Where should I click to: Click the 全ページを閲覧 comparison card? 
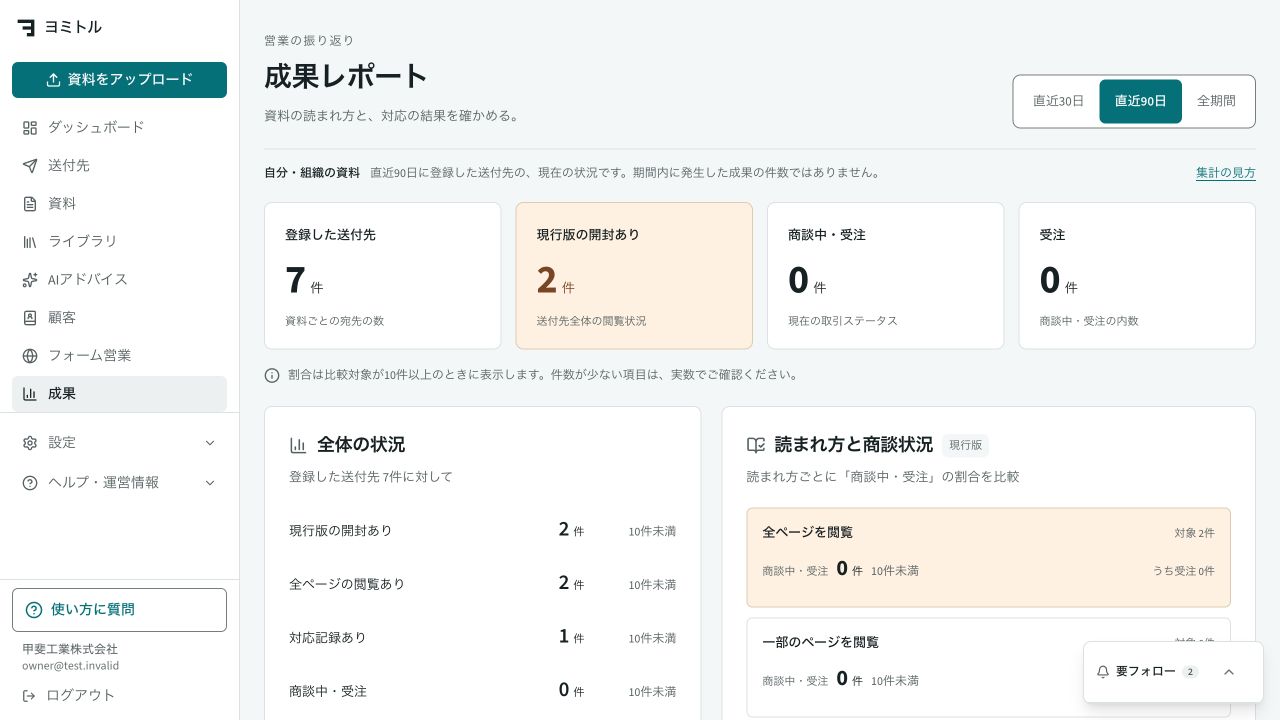988,557
